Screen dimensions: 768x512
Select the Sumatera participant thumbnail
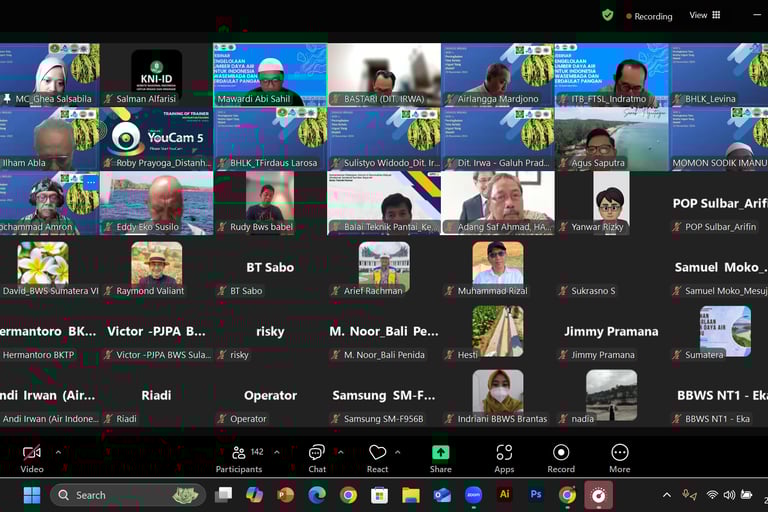[725, 331]
